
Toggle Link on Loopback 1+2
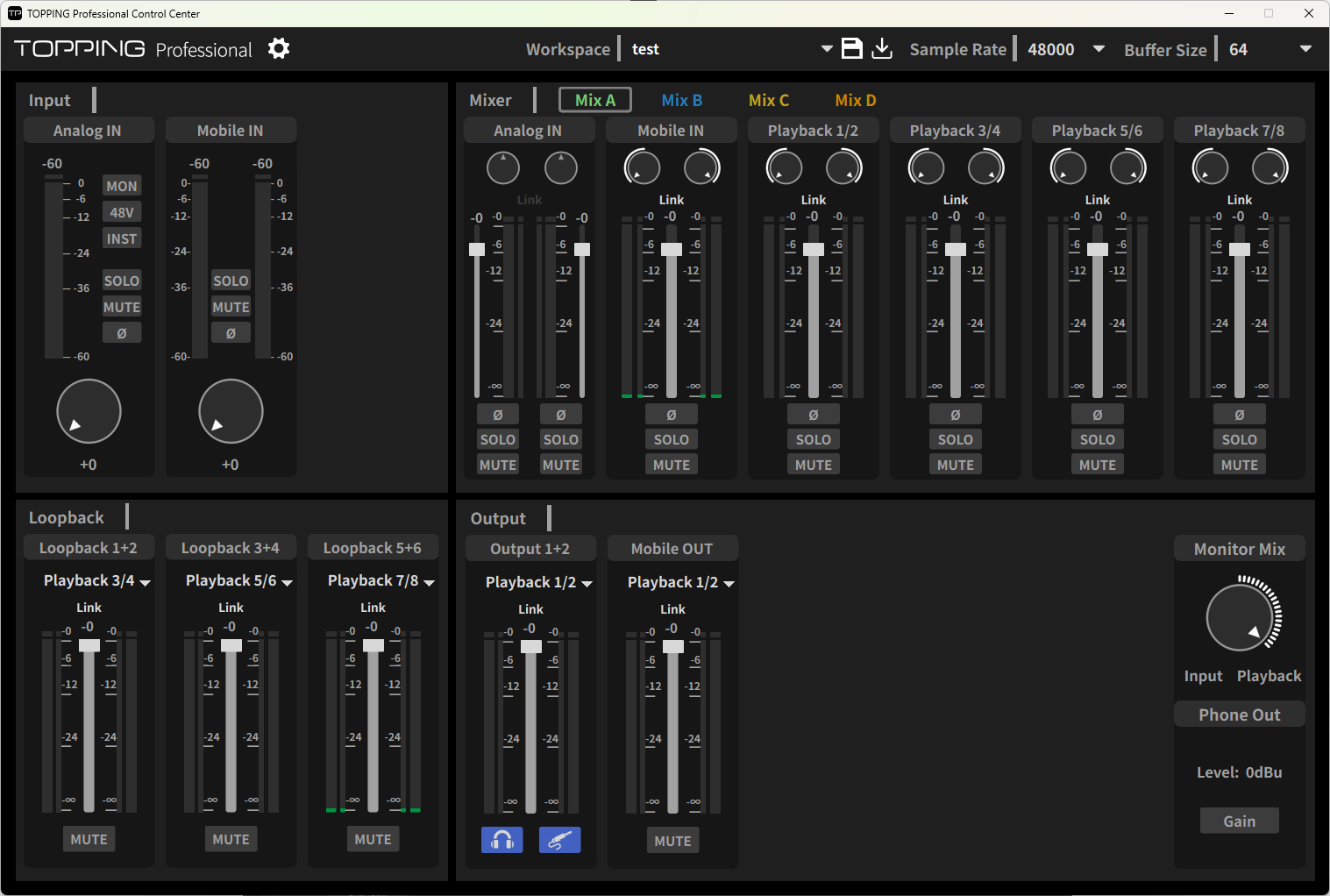(x=89, y=608)
